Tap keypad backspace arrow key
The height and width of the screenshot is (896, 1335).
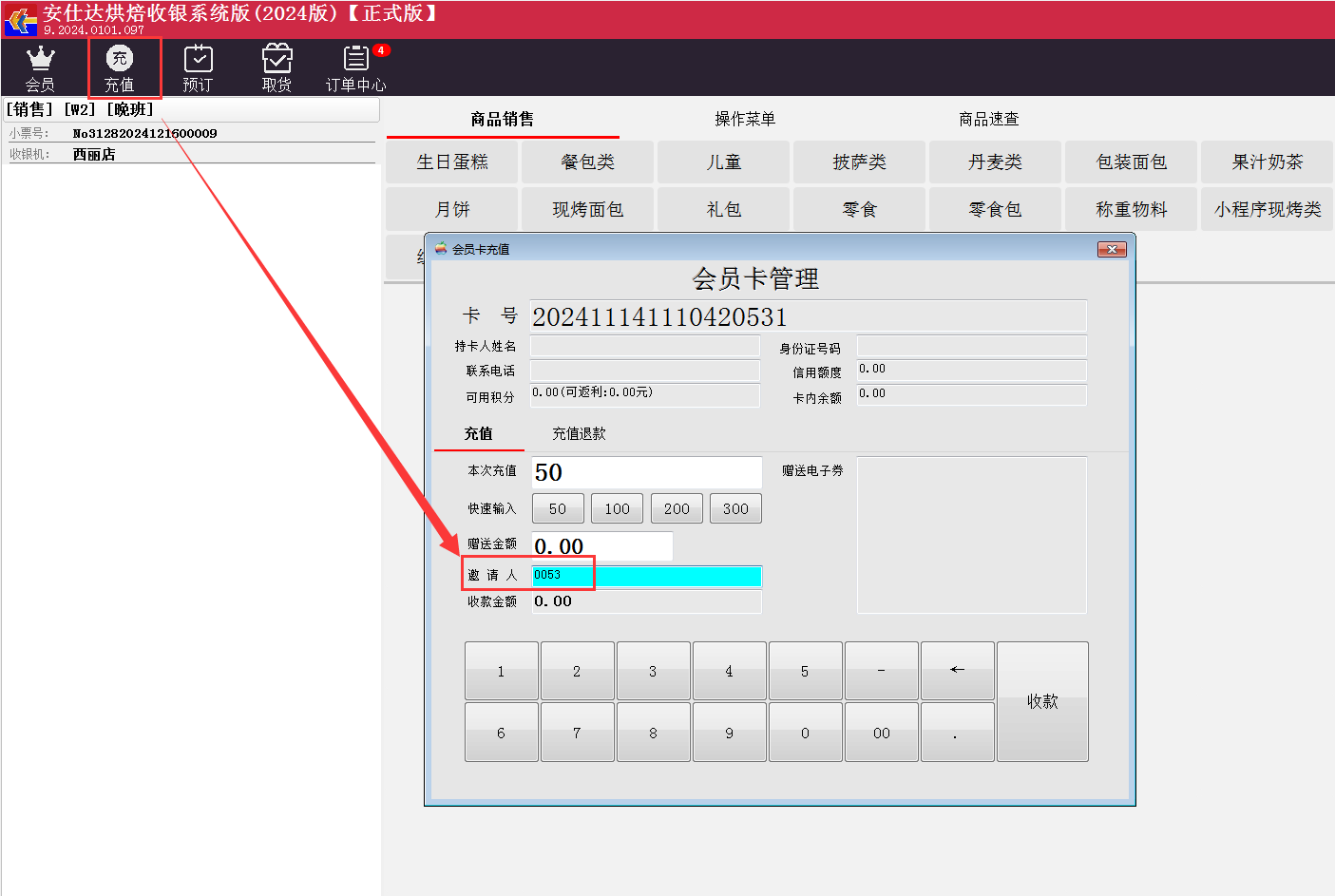tap(958, 671)
